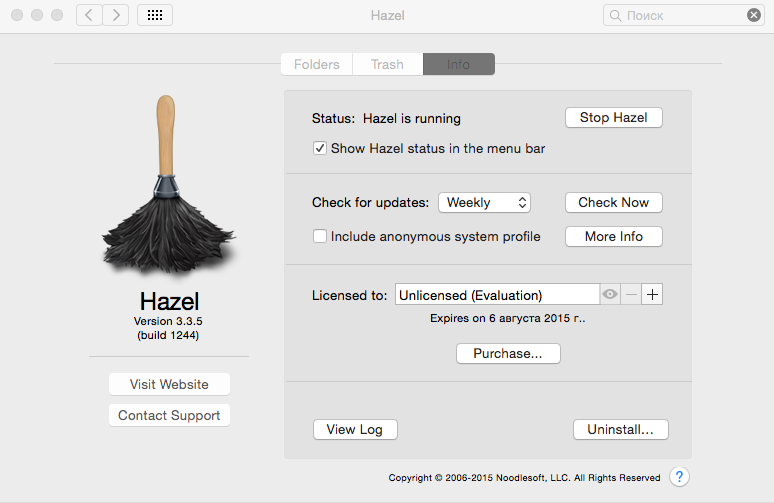The image size is (774, 503).
Task: Clear the search field with X icon
Action: pyautogui.click(x=753, y=15)
